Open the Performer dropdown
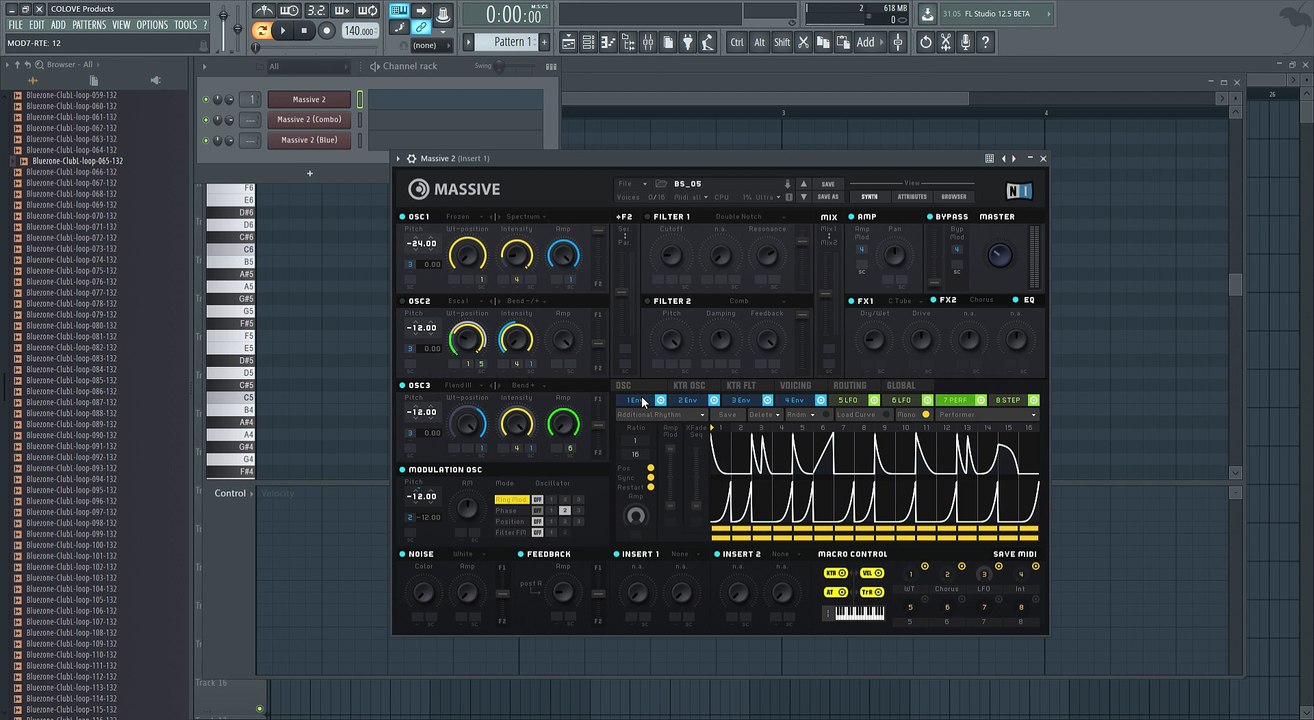Viewport: 1314px width, 720px height. pos(987,415)
